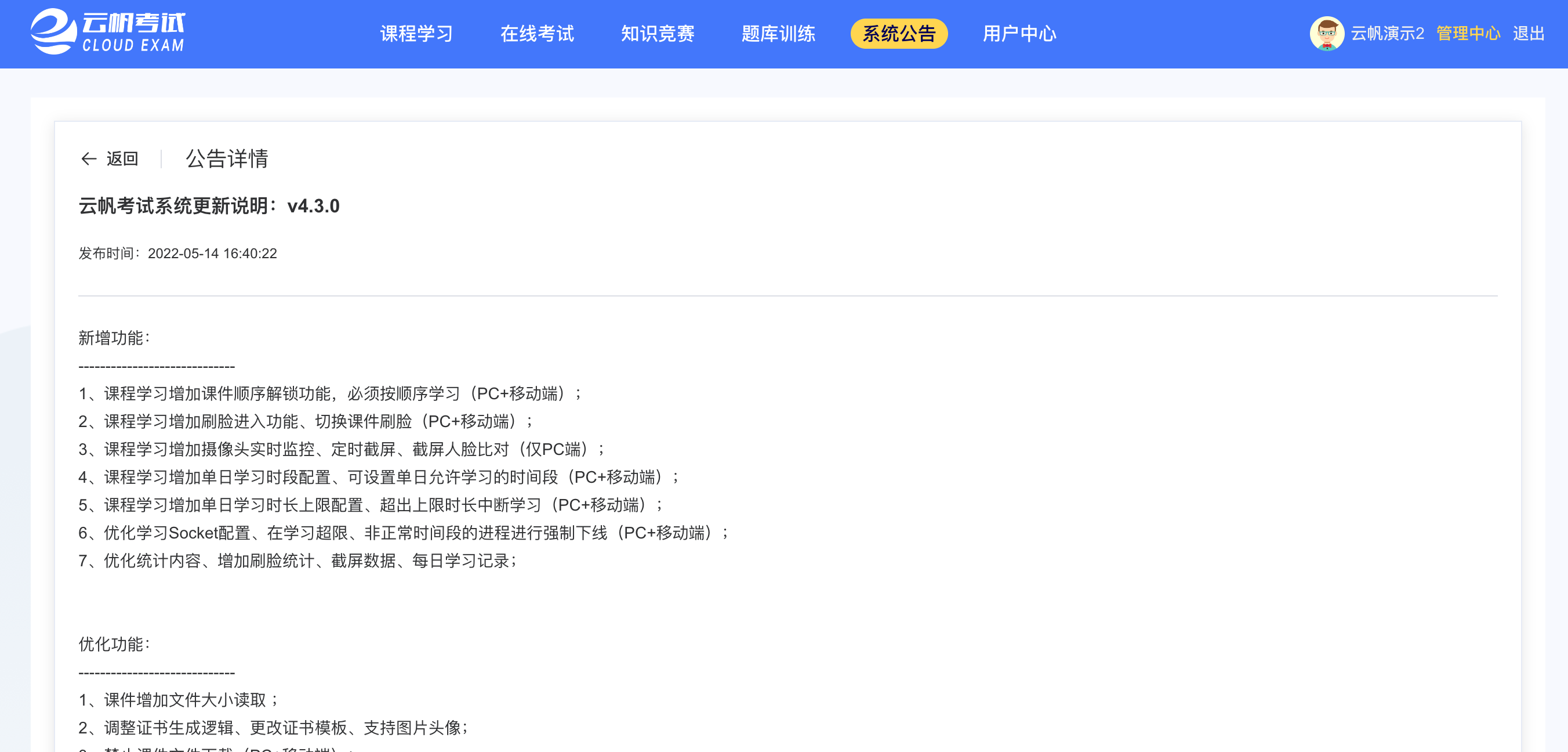Select the 系统公告 tab
The image size is (1568, 752).
point(898,34)
